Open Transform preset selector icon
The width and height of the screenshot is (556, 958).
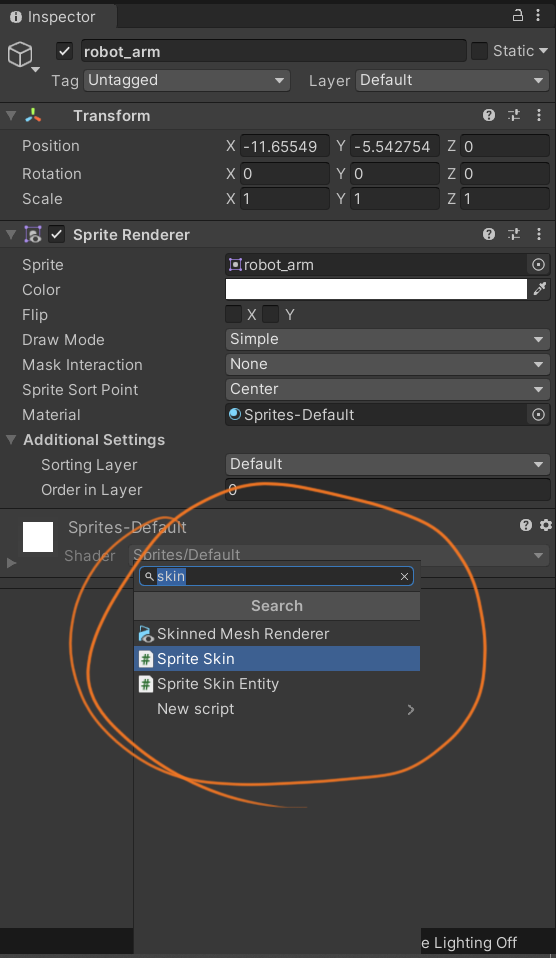(514, 115)
